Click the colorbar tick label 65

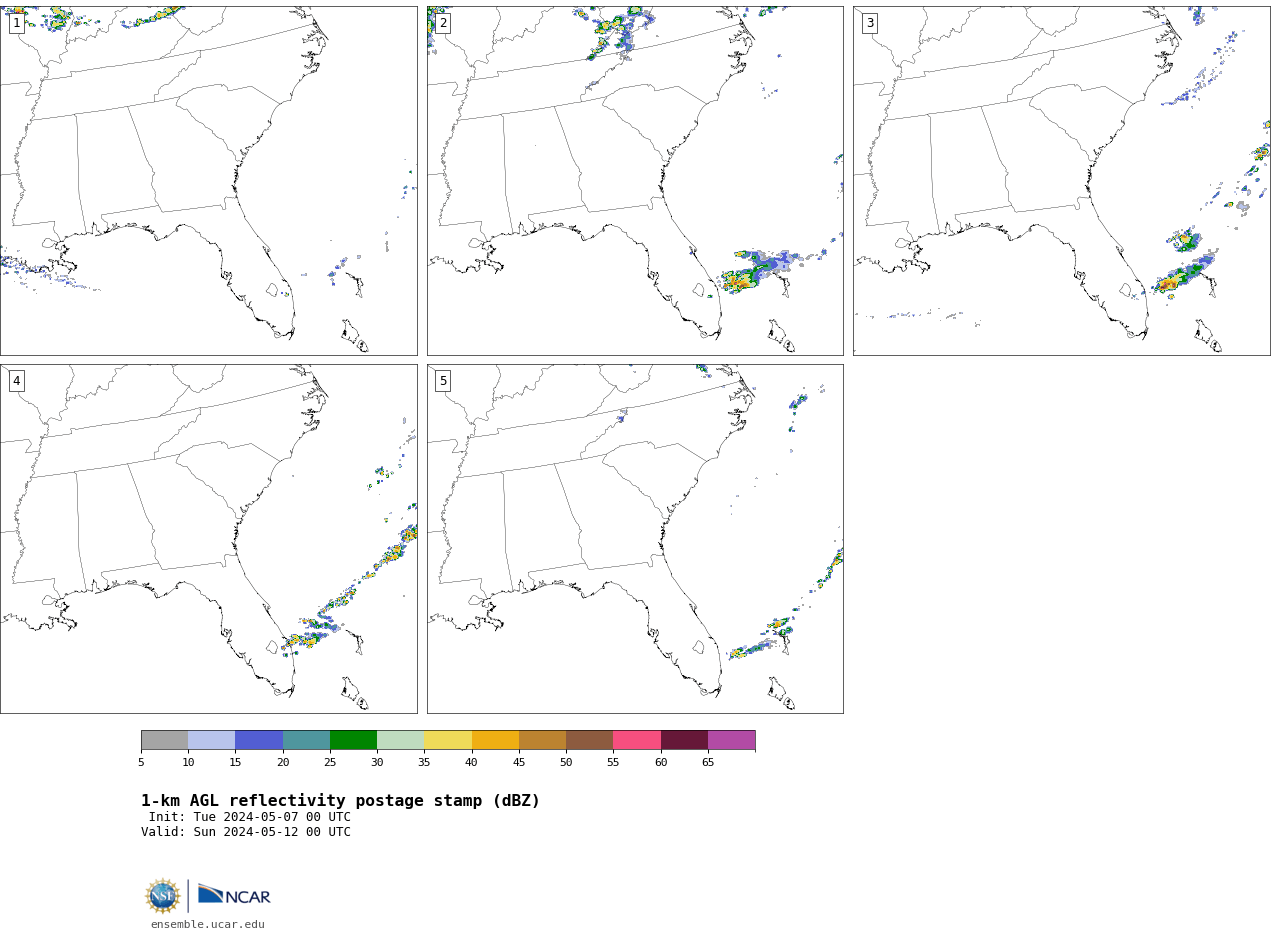pos(708,763)
